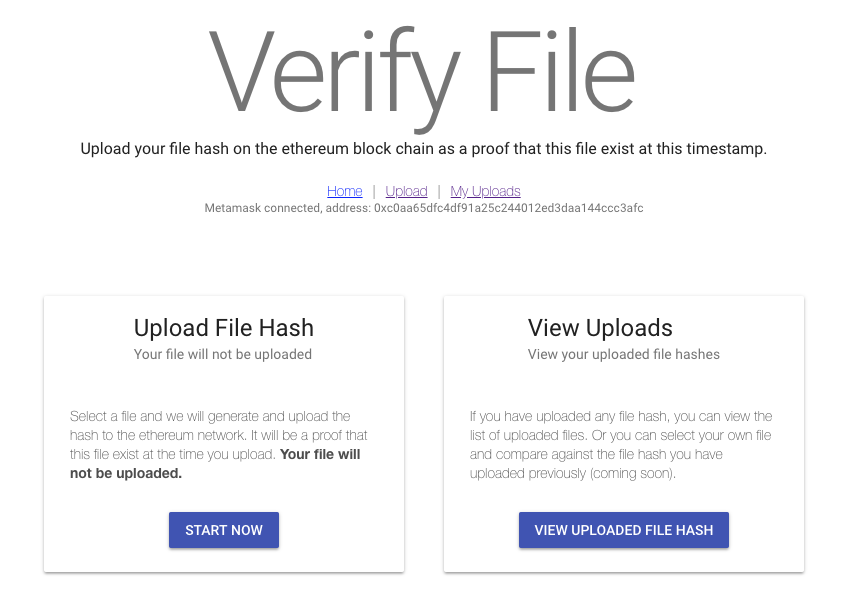Click the ethereum block chain tagline text
Viewport: 845px width, 613px height.
coord(423,149)
